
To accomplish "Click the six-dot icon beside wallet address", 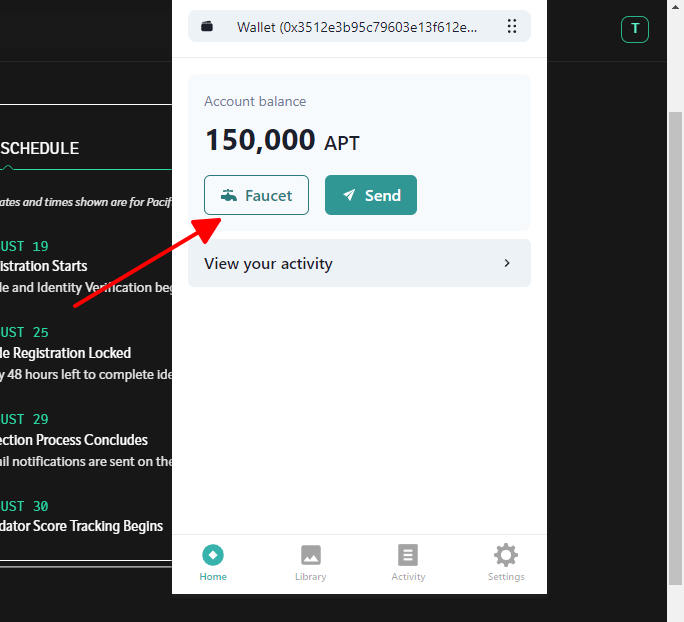I will pos(512,27).
